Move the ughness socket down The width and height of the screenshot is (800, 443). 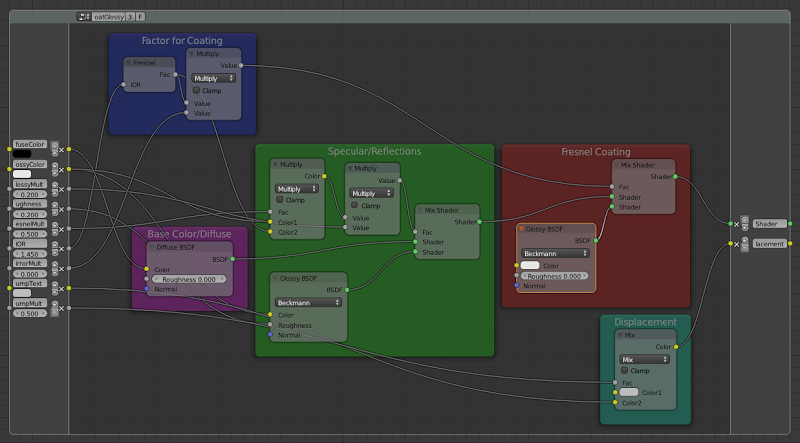tap(55, 213)
